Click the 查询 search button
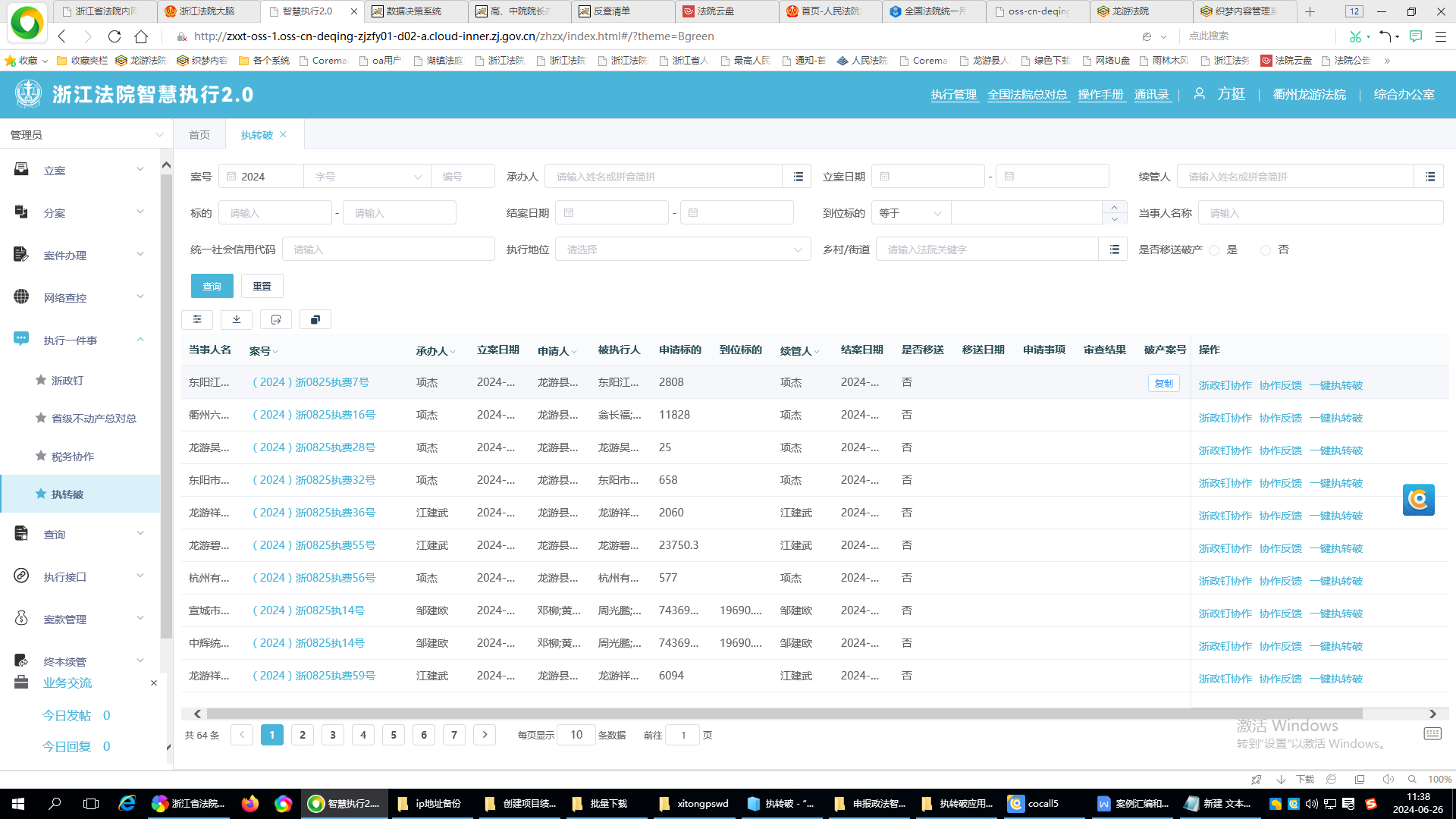 212,286
